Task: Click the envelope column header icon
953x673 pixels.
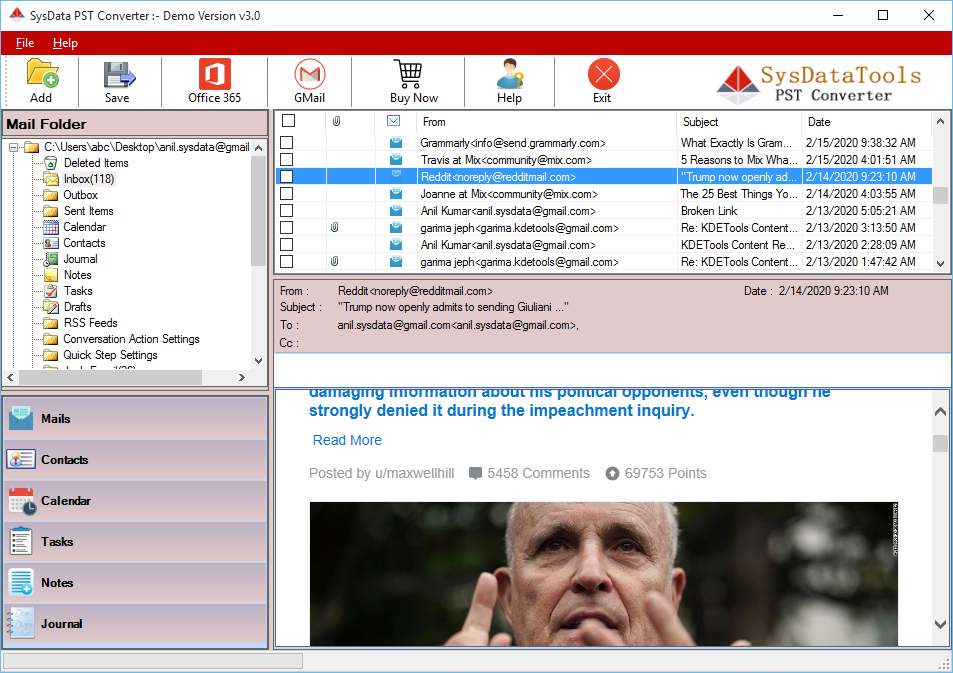Action: (393, 121)
